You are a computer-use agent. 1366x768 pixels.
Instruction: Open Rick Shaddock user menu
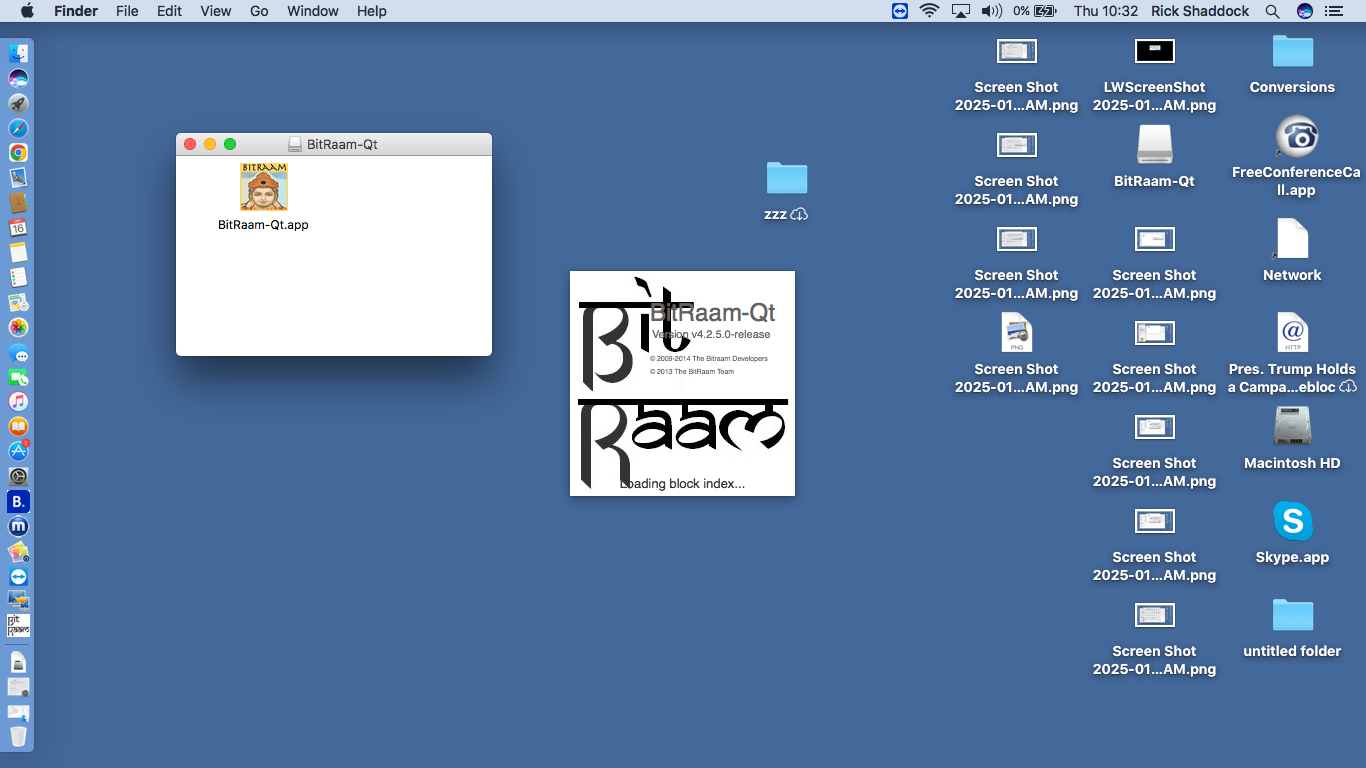click(1200, 11)
